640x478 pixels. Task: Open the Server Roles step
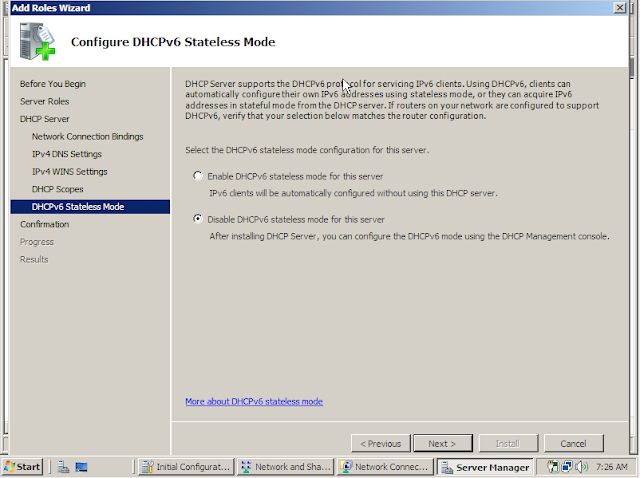coord(44,101)
